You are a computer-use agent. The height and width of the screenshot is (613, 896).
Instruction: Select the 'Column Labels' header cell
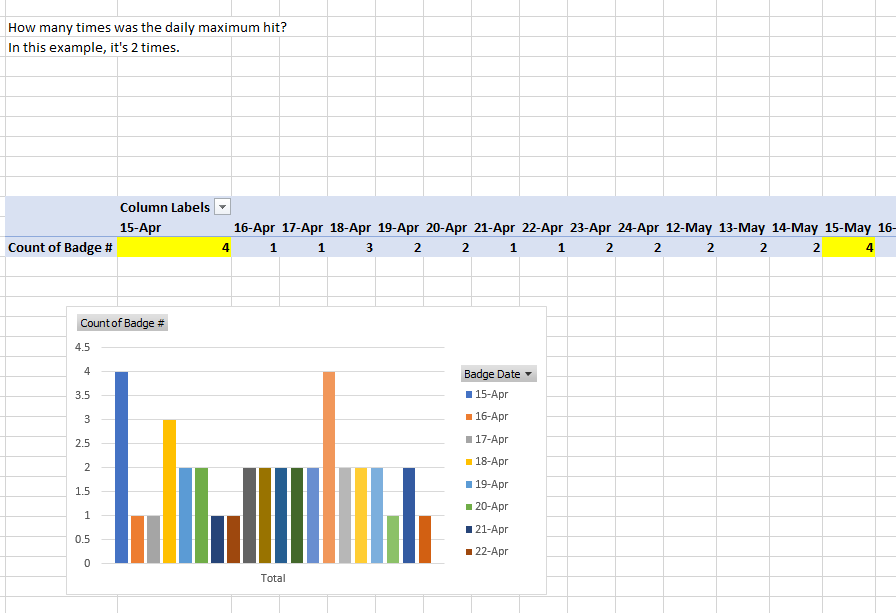[174, 207]
